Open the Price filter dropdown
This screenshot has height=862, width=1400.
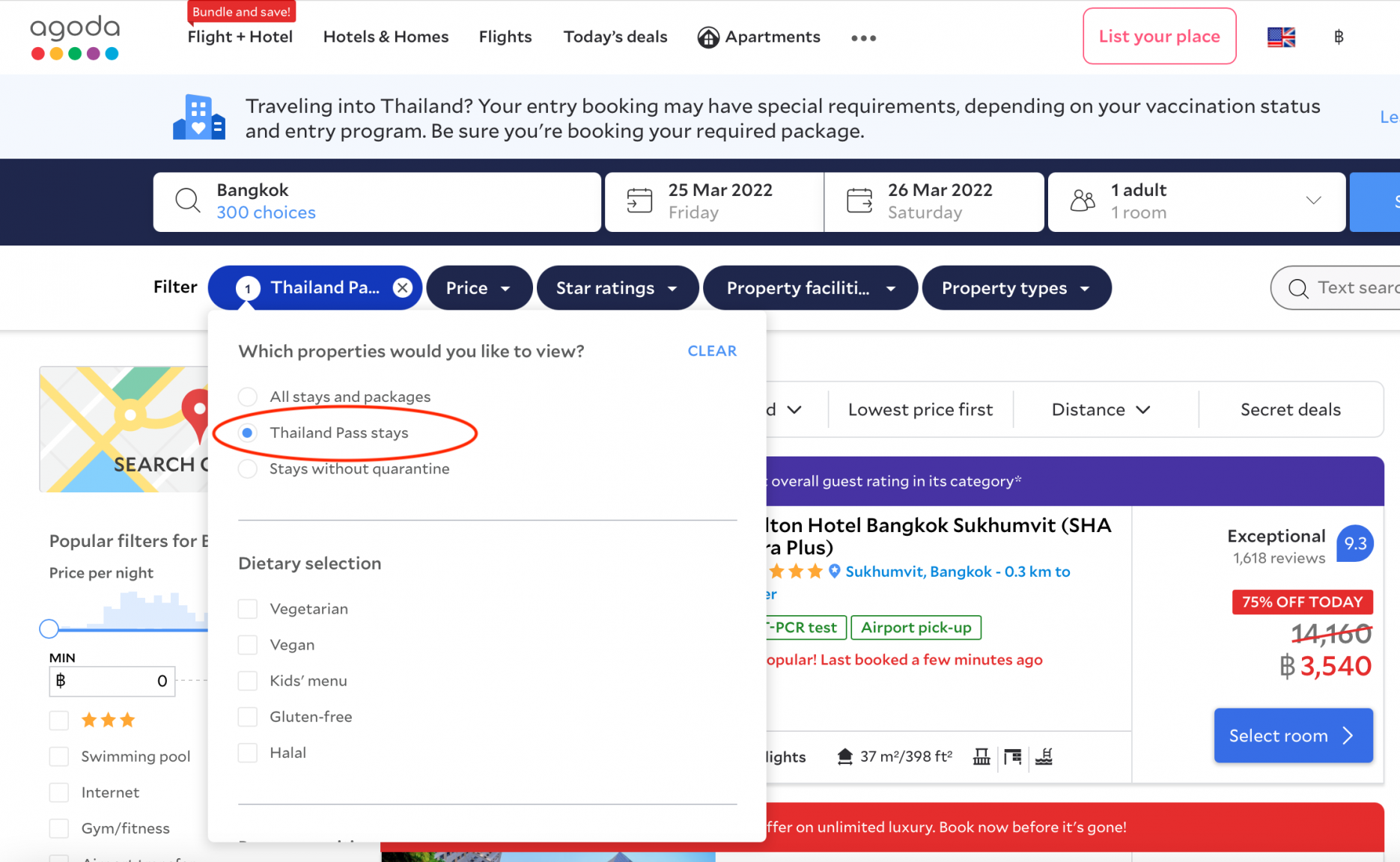point(479,287)
